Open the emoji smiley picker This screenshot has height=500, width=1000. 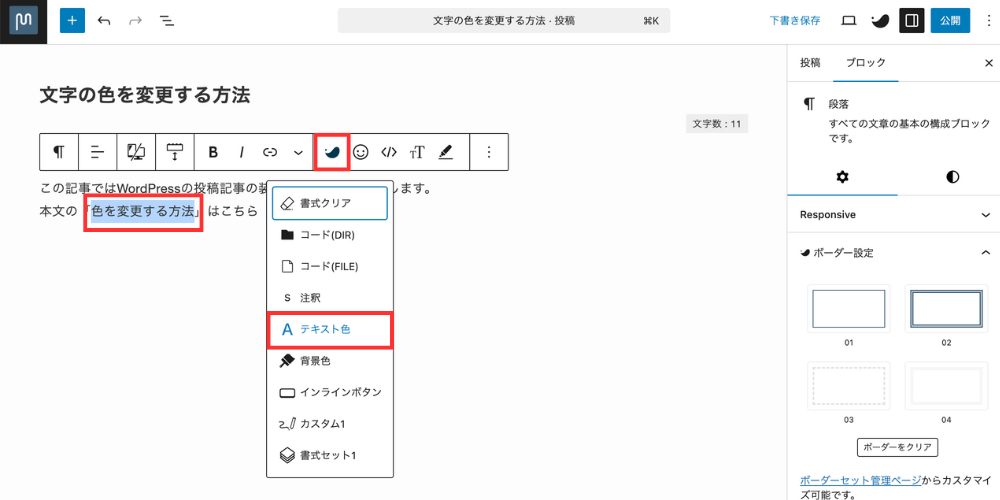(x=361, y=152)
